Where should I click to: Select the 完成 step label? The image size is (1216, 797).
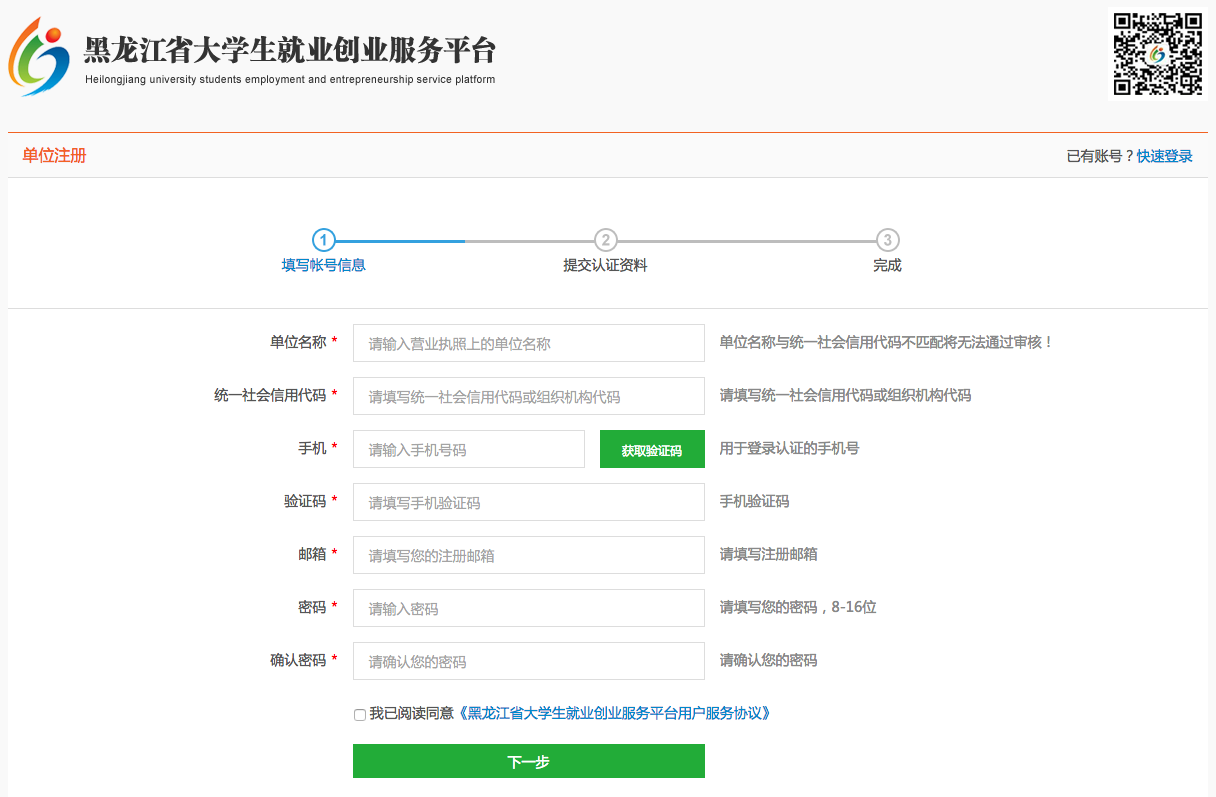click(887, 265)
